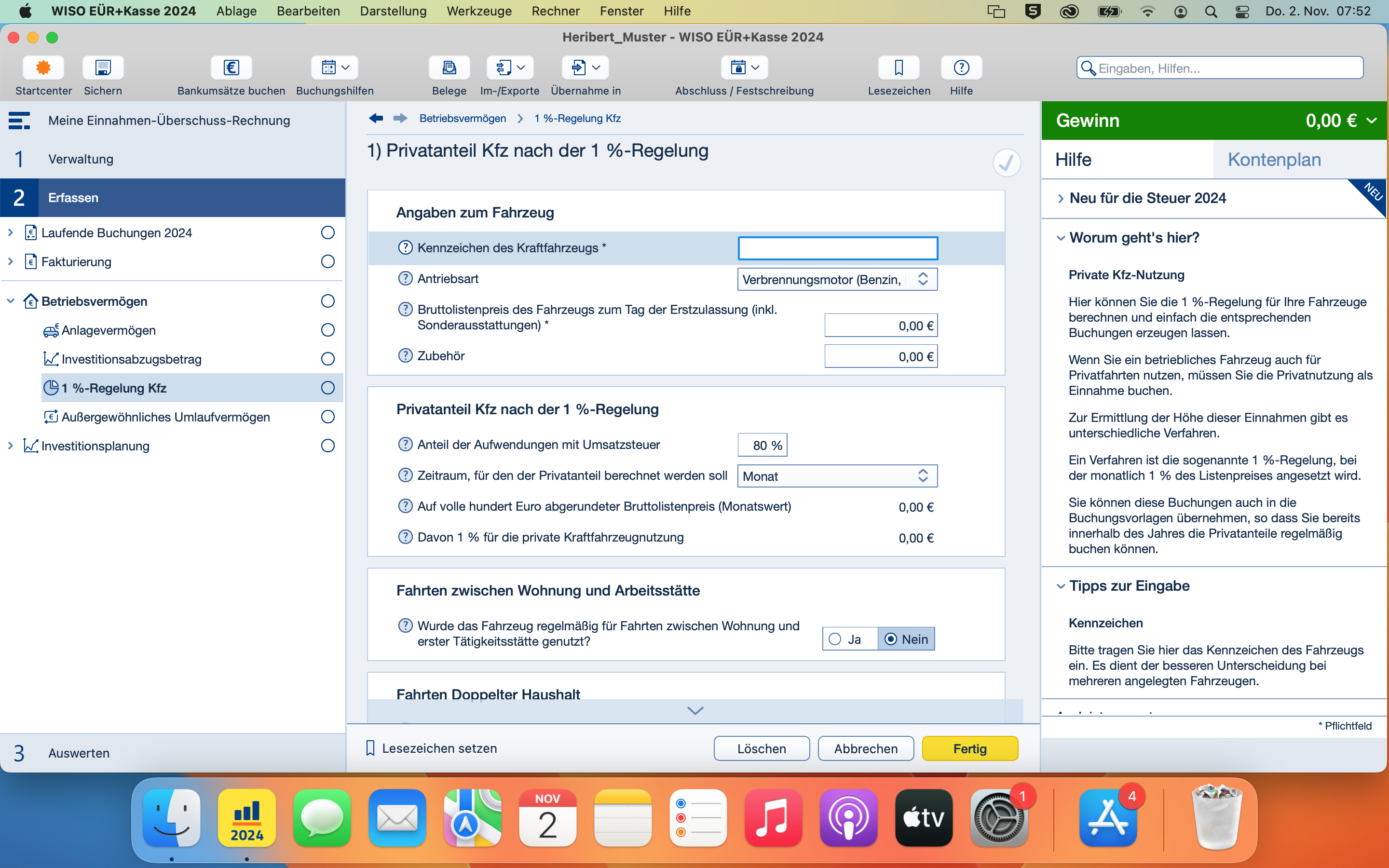The width and height of the screenshot is (1389, 868).
Task: Click the Löschen button
Action: 762,748
